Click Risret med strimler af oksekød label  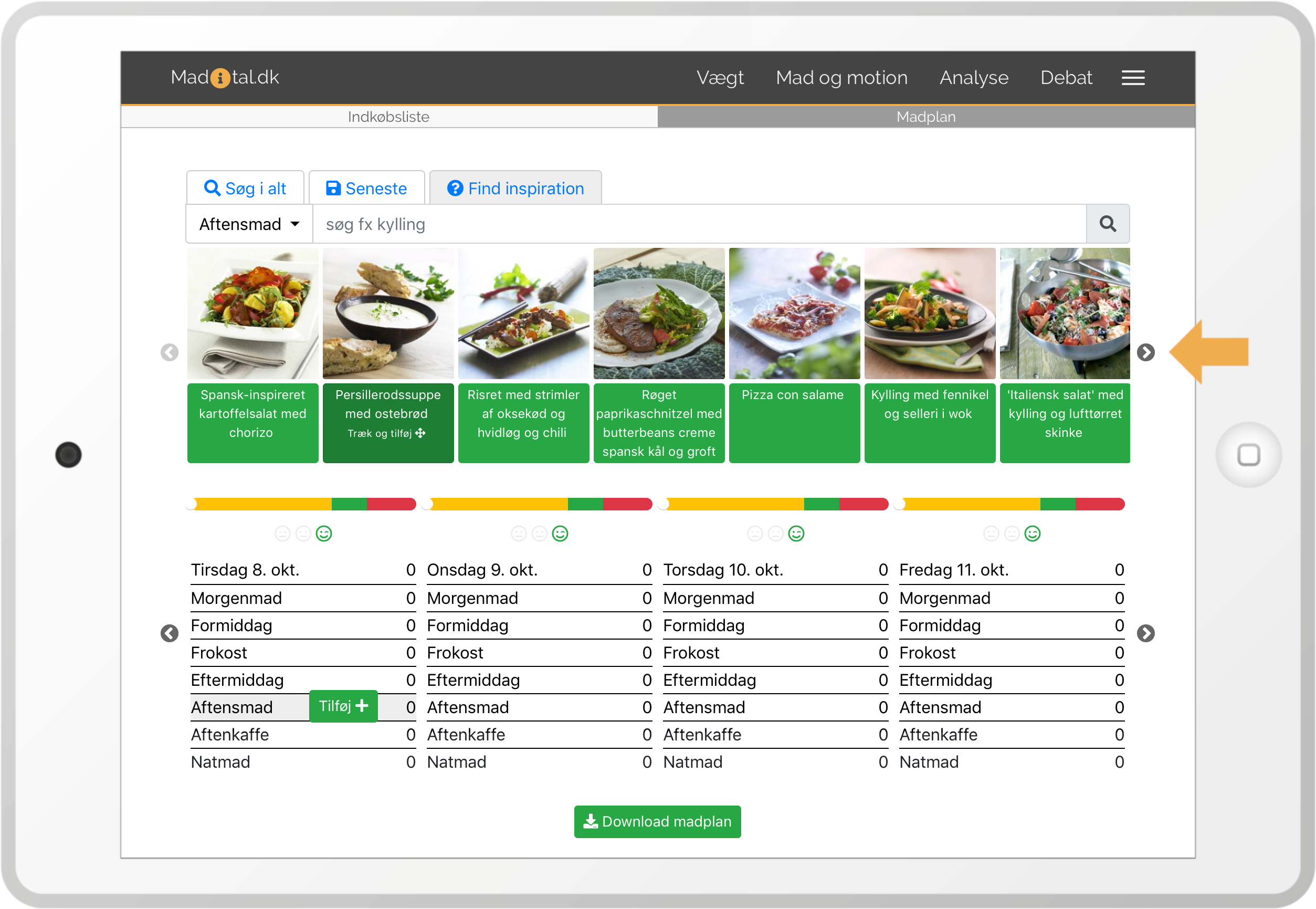click(524, 423)
